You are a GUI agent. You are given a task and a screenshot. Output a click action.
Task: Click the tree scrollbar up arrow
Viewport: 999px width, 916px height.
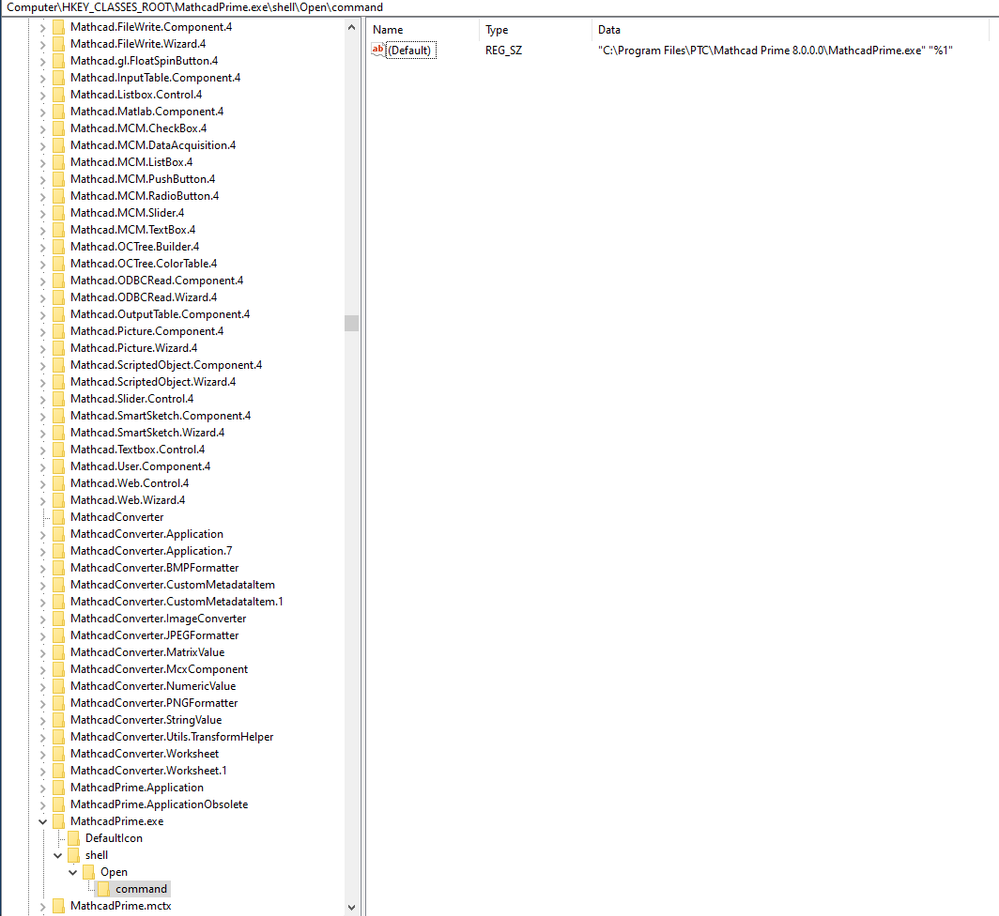tap(352, 27)
